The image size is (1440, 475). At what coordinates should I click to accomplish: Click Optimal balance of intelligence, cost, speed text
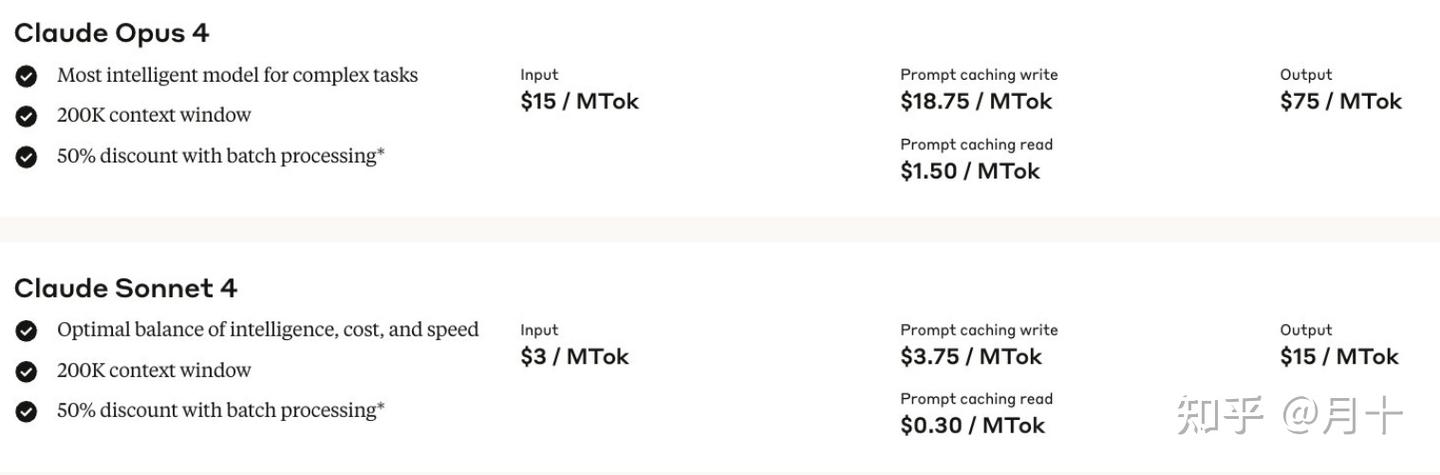click(x=268, y=330)
